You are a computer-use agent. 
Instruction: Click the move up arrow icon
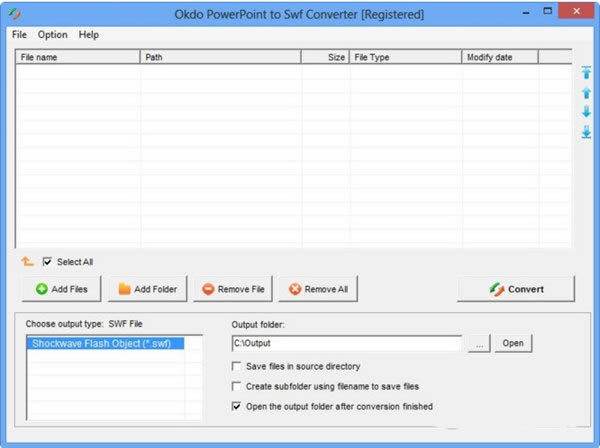(x=586, y=93)
